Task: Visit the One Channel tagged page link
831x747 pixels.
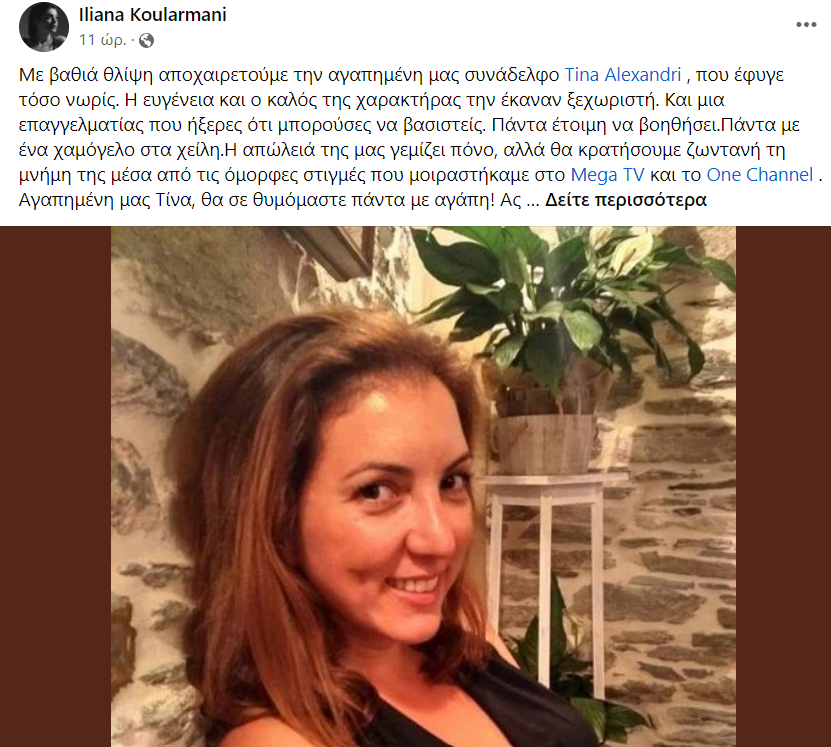Action: click(759, 175)
